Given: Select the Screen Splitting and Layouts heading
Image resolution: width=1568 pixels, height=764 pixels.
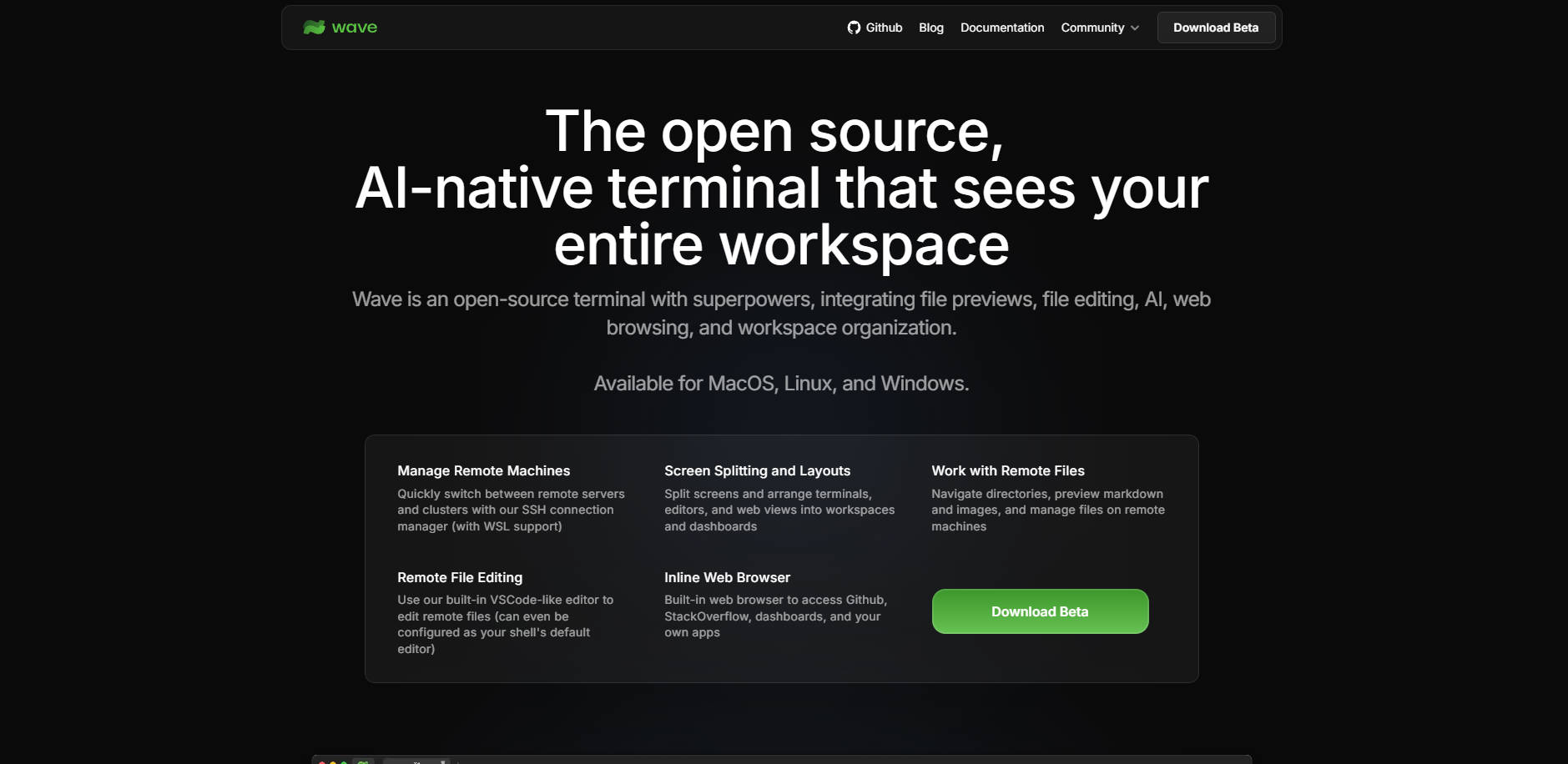Looking at the screenshot, I should tap(757, 471).
